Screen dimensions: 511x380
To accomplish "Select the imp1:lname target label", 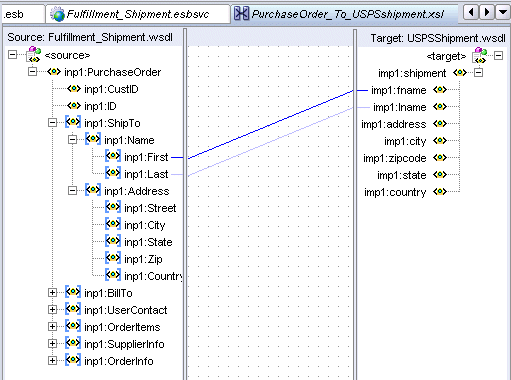I will coord(400,107).
